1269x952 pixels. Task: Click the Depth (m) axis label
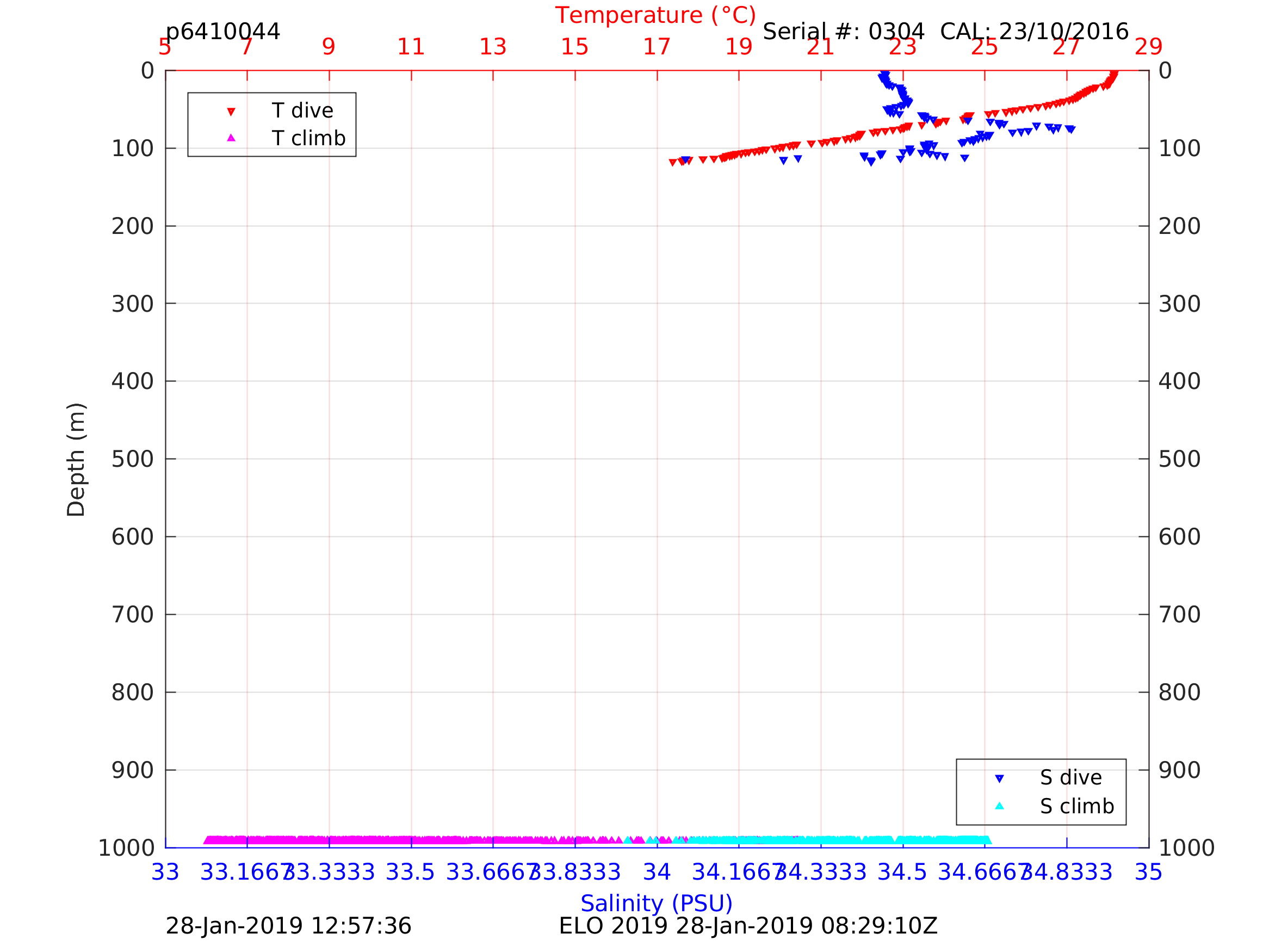coord(76,460)
